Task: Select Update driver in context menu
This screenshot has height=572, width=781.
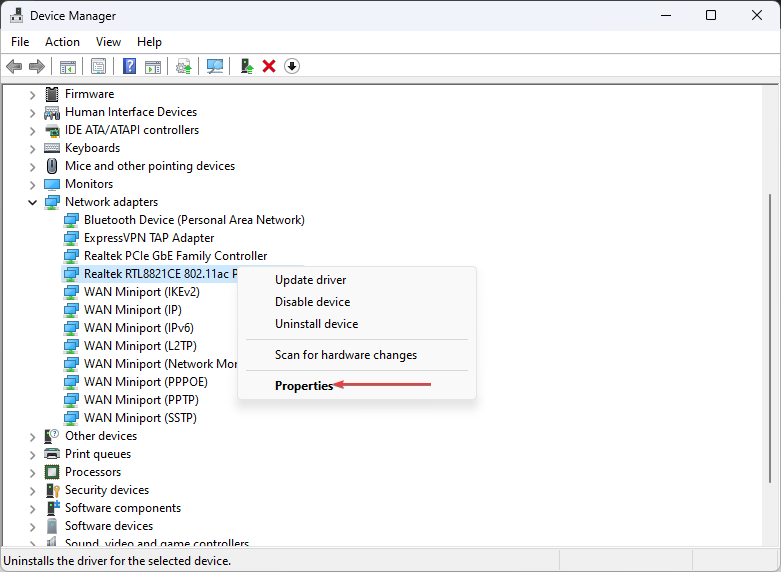Action: [x=310, y=280]
